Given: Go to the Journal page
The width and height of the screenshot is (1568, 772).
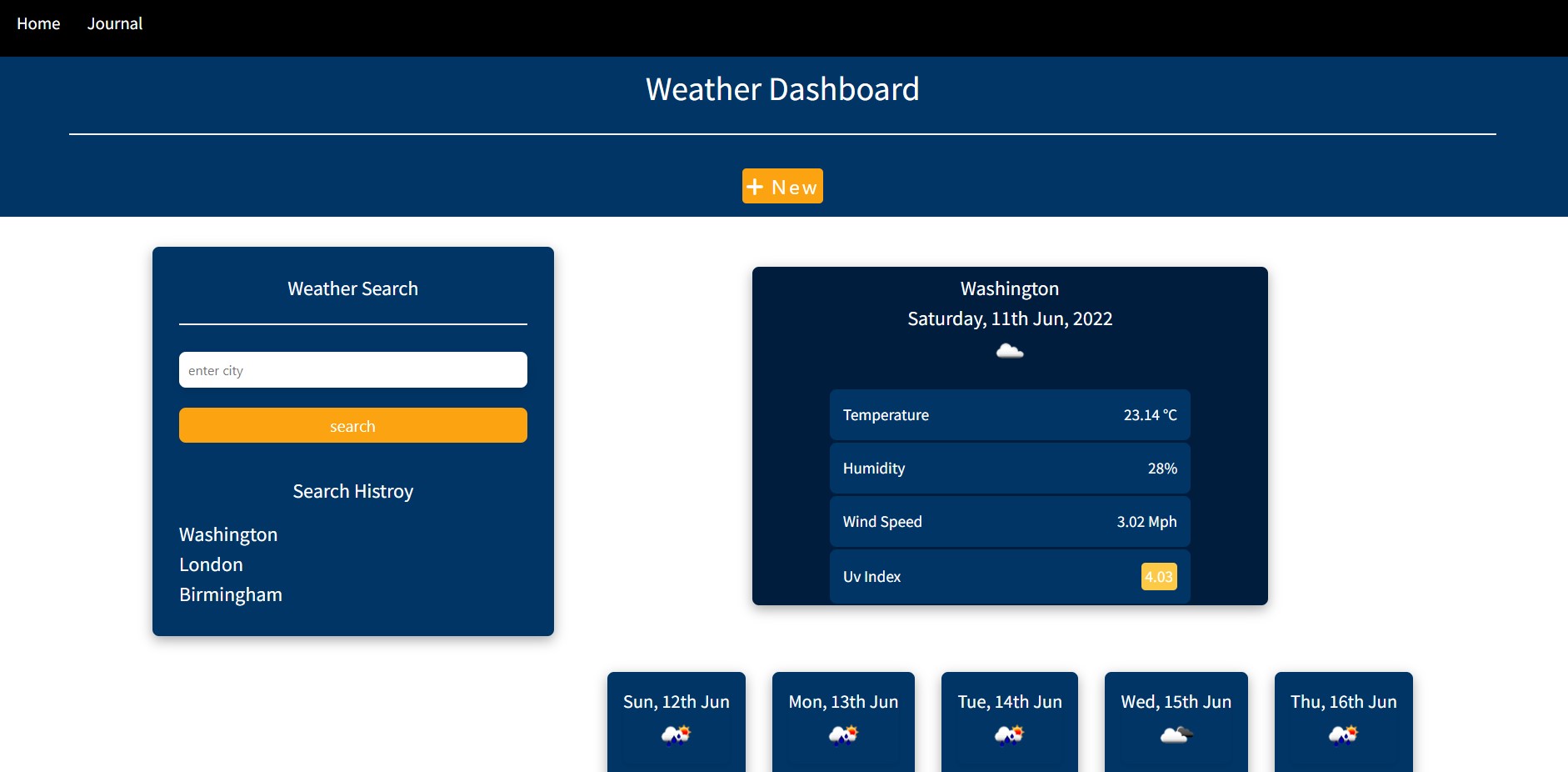Looking at the screenshot, I should pyautogui.click(x=115, y=23).
